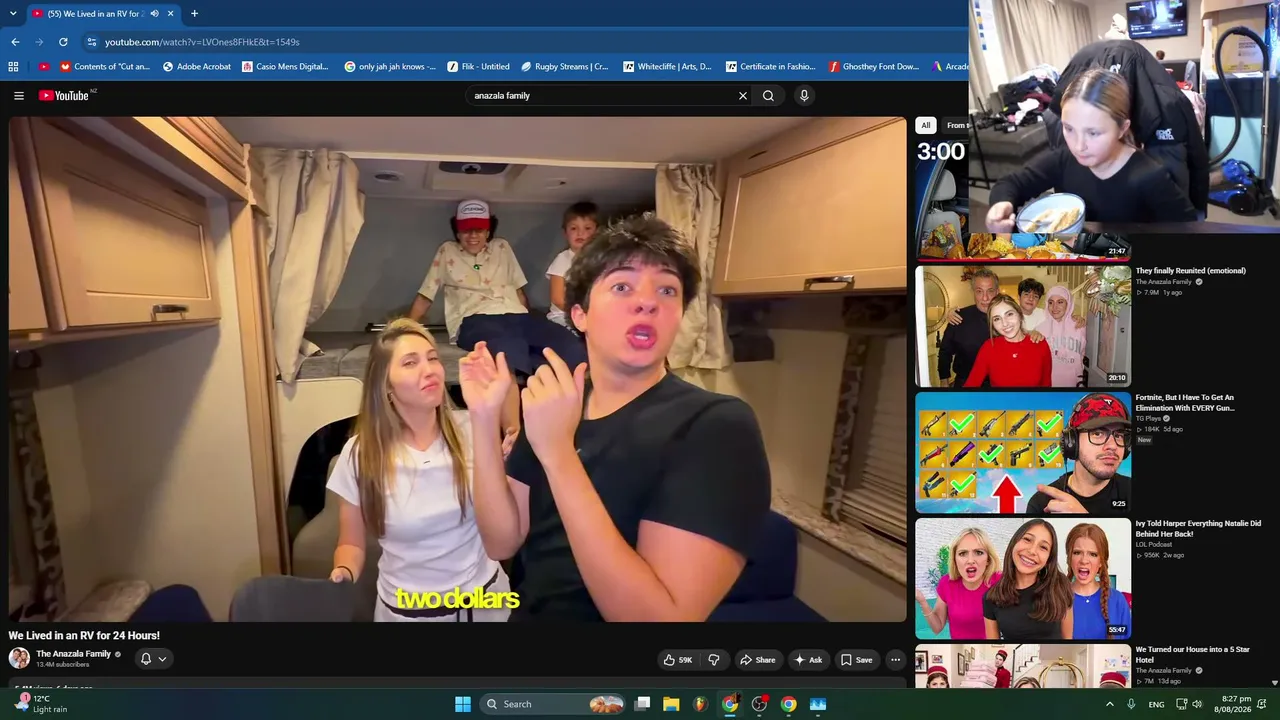Click the main RV video player
The image size is (1280, 720).
pos(458,369)
